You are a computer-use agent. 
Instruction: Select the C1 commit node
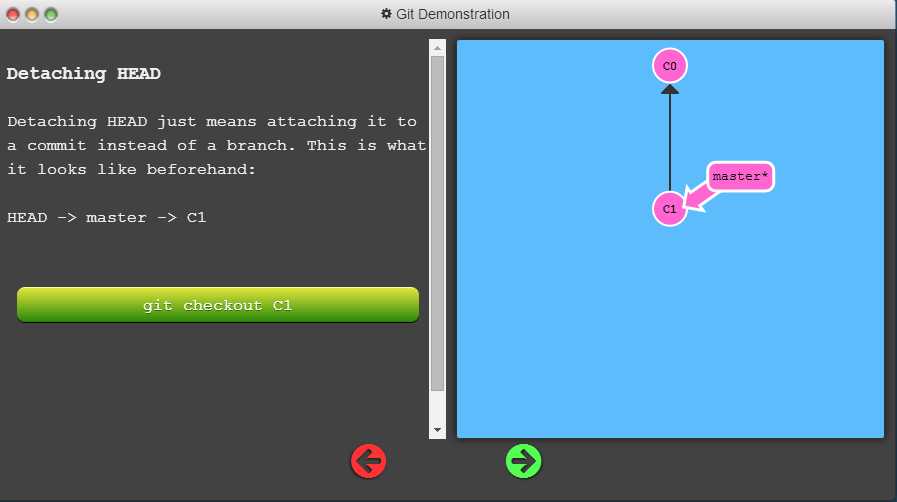tap(669, 209)
